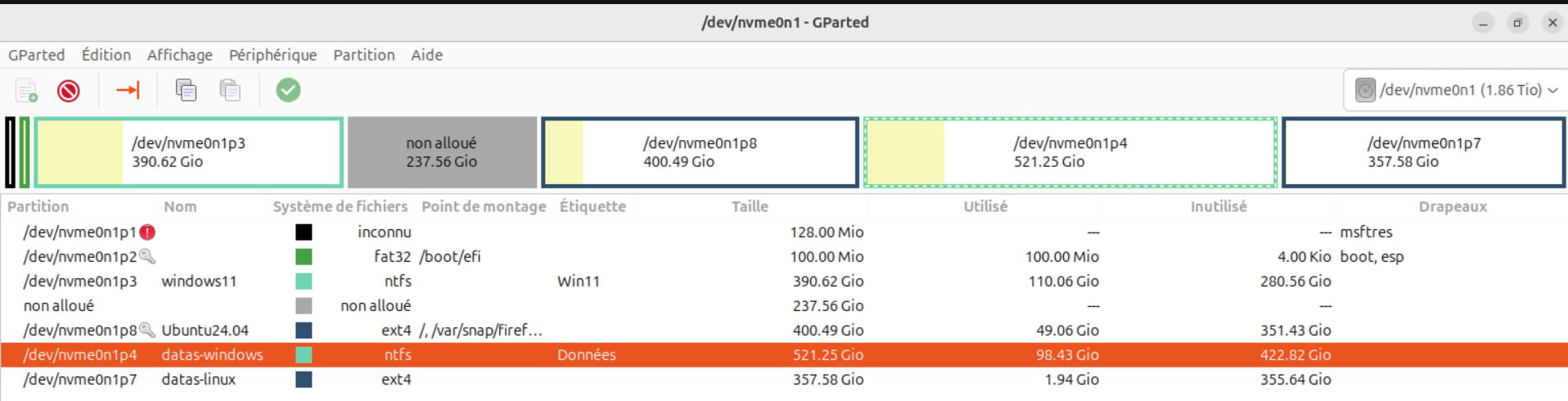Click the teal ntfs color swatch for nvme0n1p3

(x=304, y=282)
